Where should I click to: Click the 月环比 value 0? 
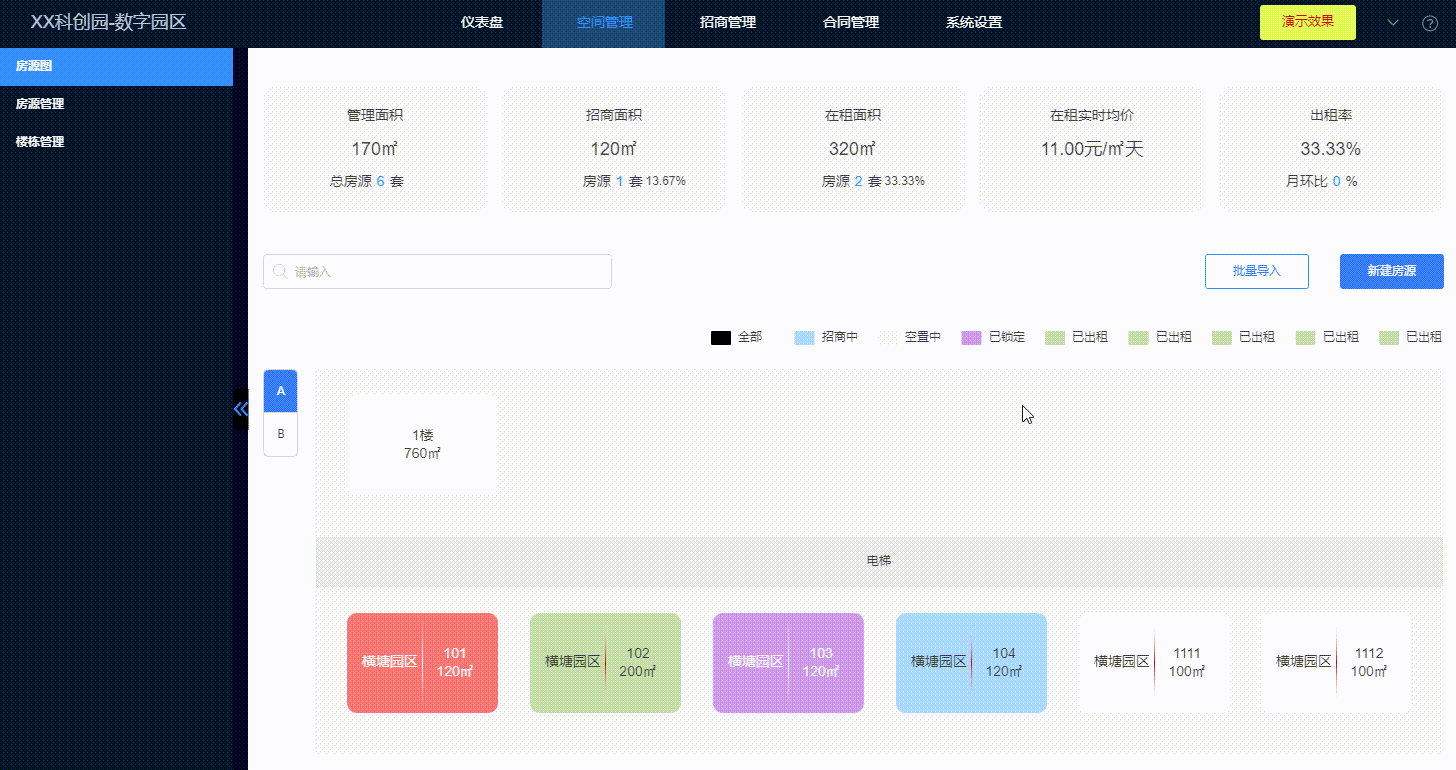pos(1336,182)
